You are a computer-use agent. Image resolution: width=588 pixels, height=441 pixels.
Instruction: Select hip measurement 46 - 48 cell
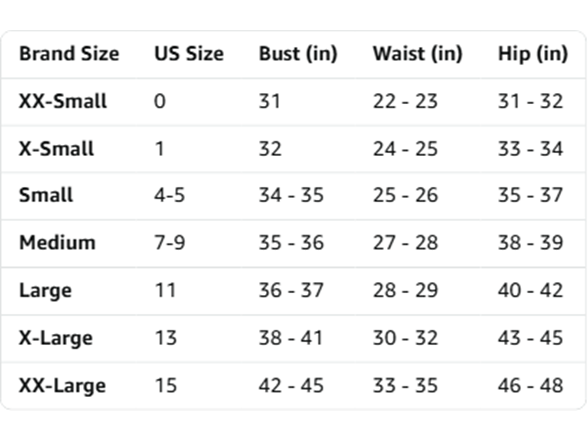pos(531,386)
